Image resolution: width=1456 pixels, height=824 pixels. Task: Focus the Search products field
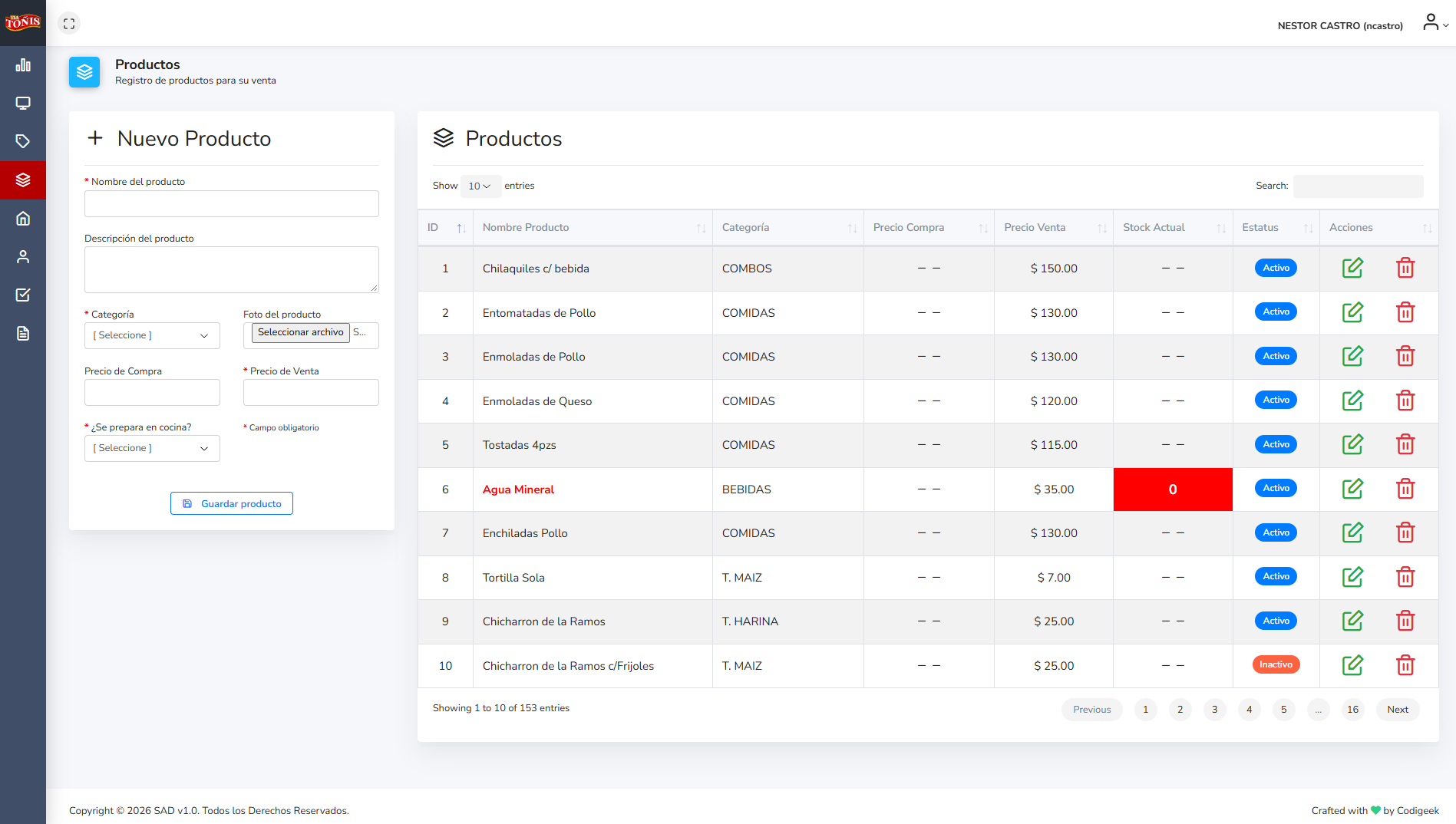[1359, 186]
